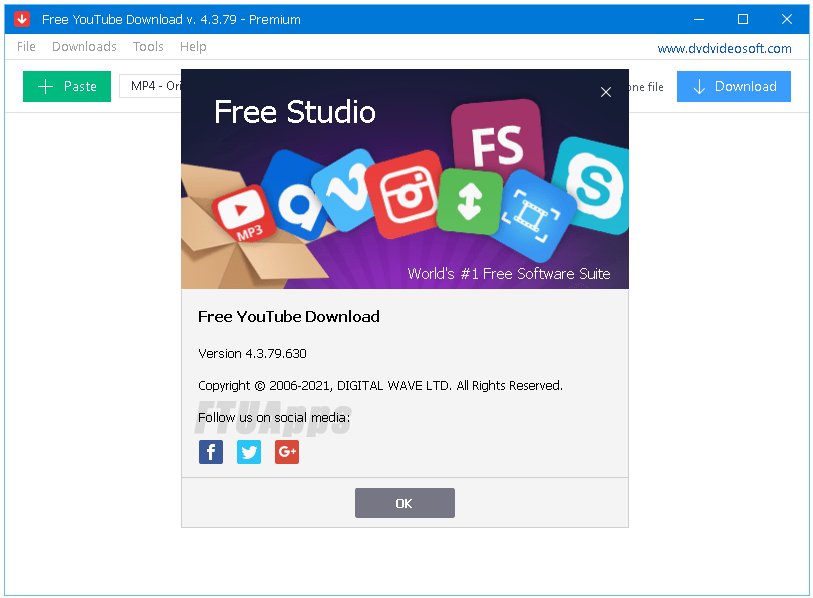Viewport: 813px width, 598px height.
Task: Click the red Instagram icon in banner
Action: coord(405,194)
